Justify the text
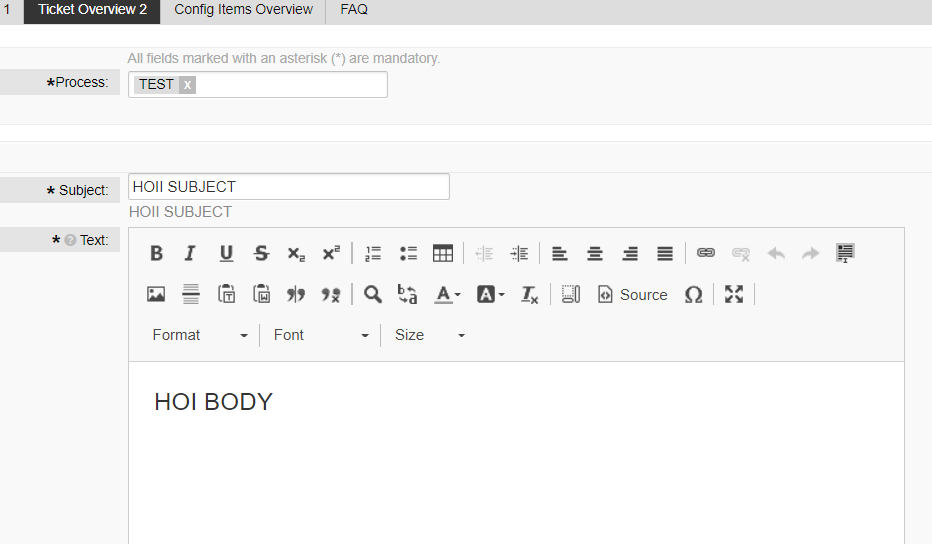 coord(665,253)
